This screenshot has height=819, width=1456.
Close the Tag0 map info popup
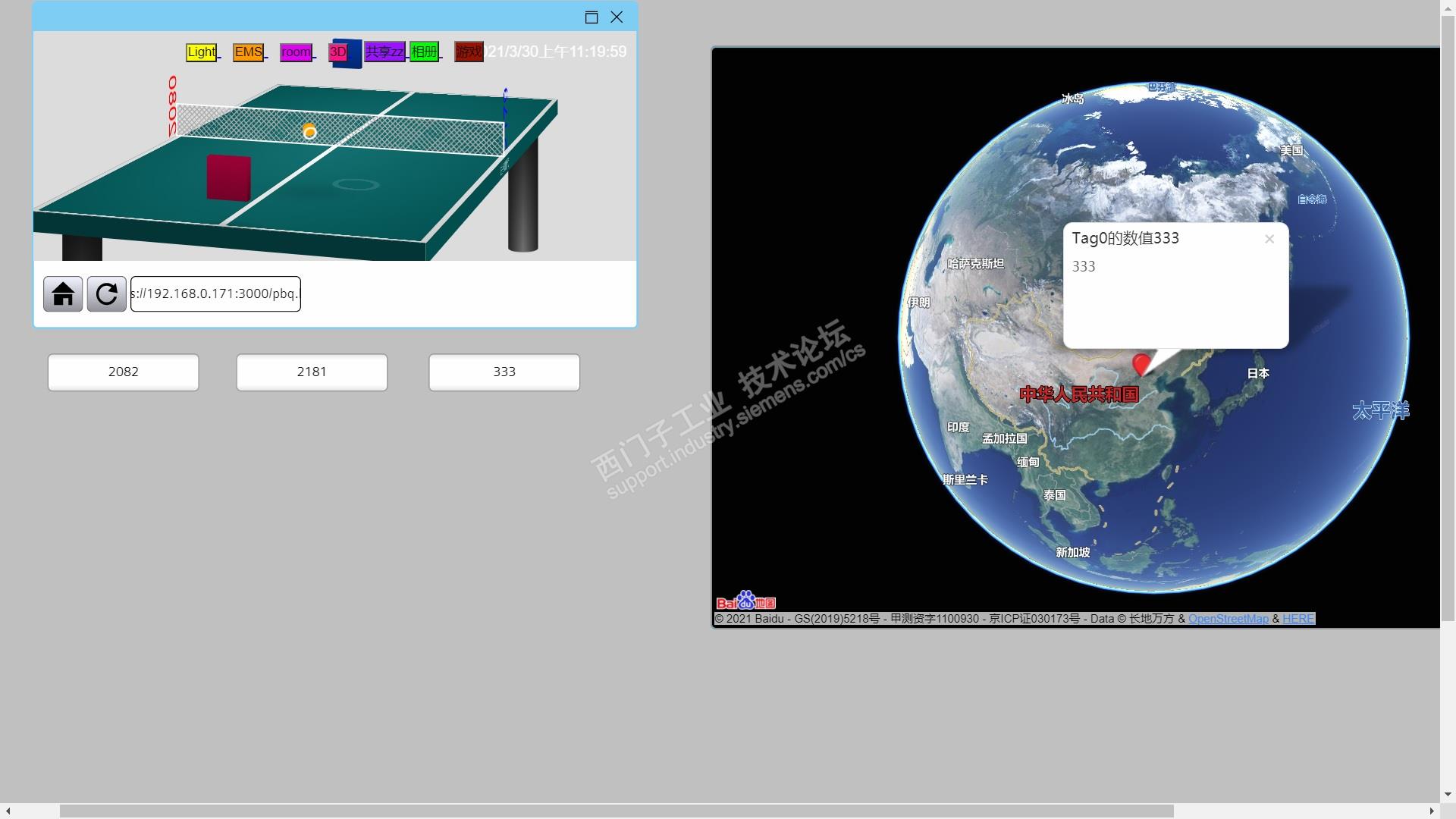pyautogui.click(x=1269, y=240)
